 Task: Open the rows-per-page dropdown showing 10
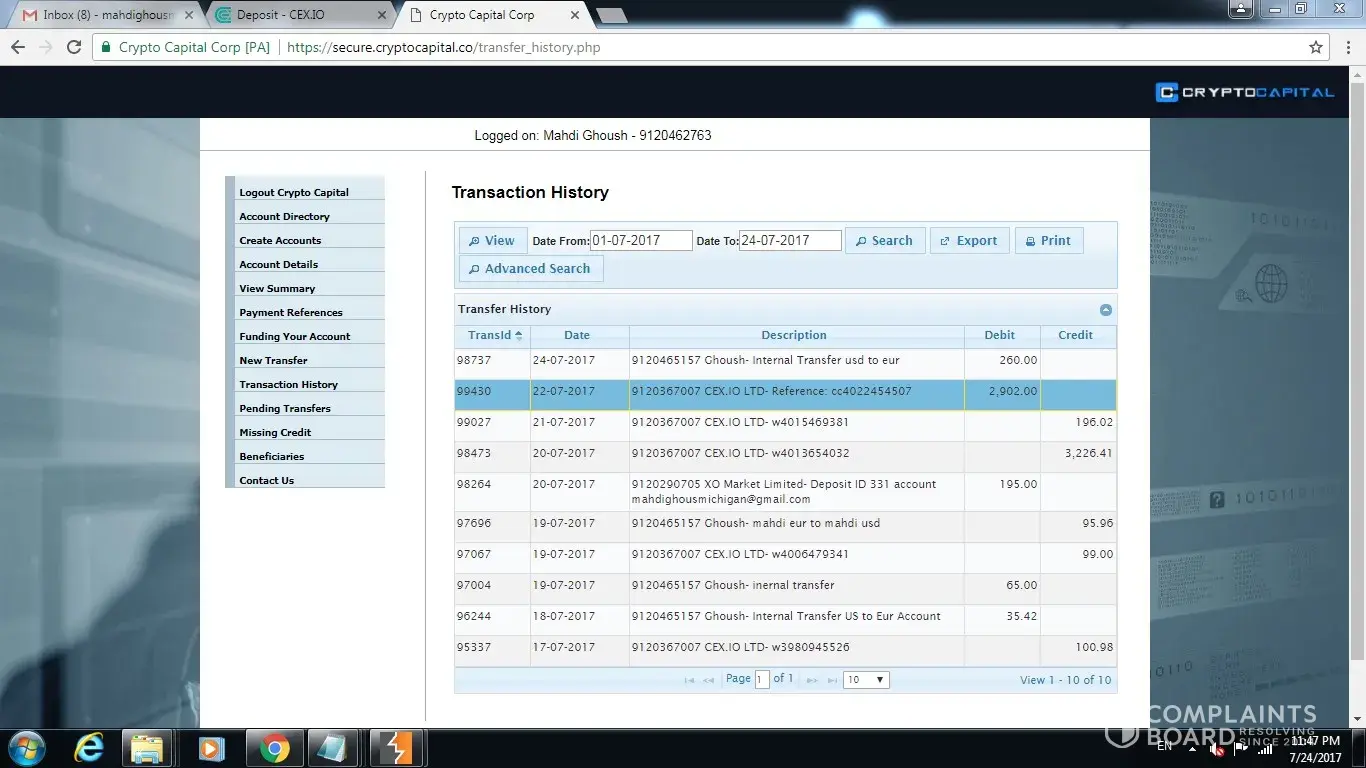click(866, 680)
